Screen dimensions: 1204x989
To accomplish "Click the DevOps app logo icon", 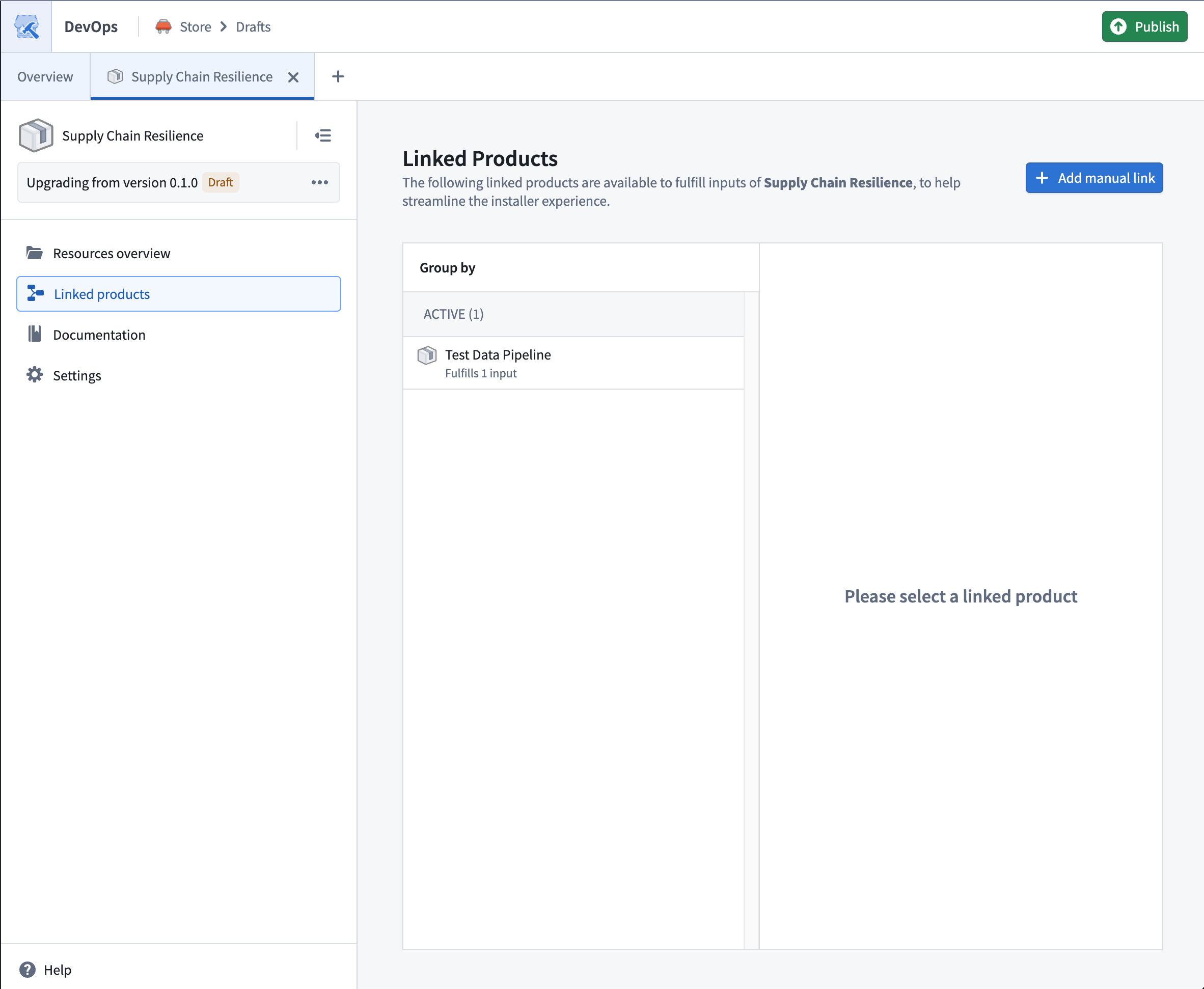I will pos(26,27).
